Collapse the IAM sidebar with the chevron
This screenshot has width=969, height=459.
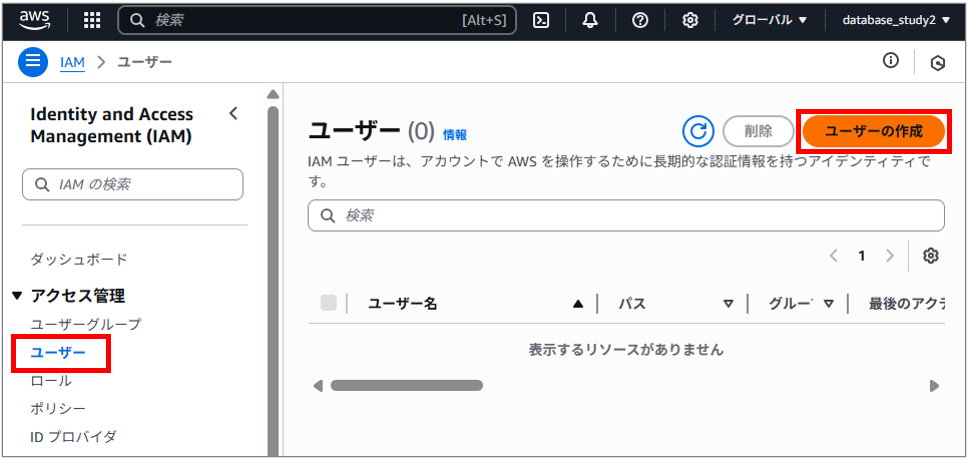[x=233, y=114]
